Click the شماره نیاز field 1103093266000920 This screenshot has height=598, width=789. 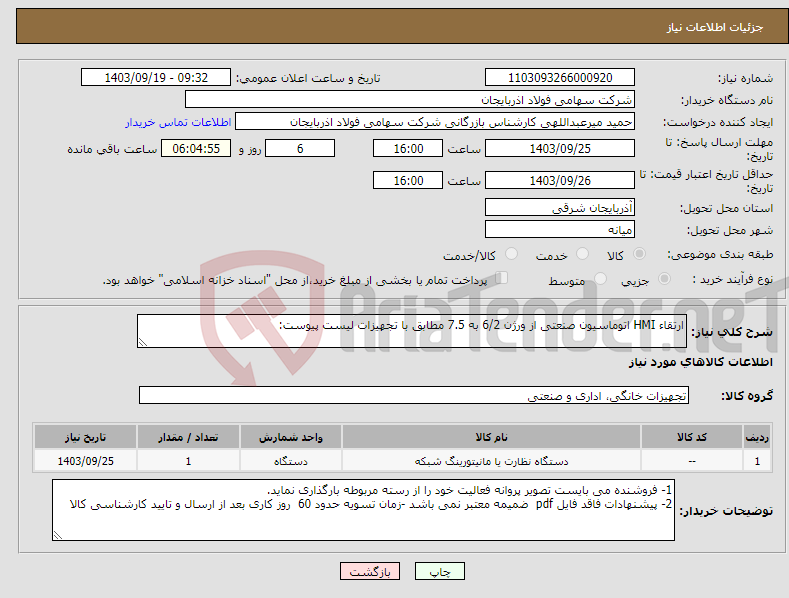(x=560, y=78)
